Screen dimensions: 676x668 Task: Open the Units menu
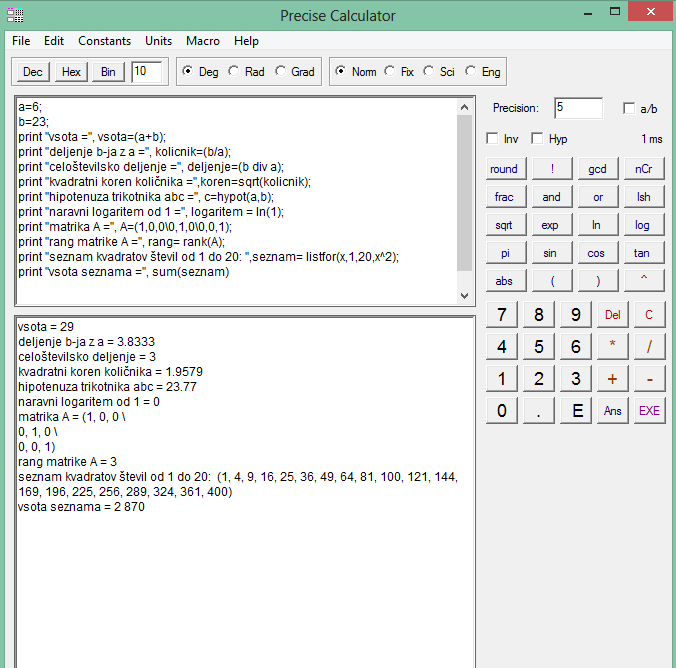coord(158,41)
